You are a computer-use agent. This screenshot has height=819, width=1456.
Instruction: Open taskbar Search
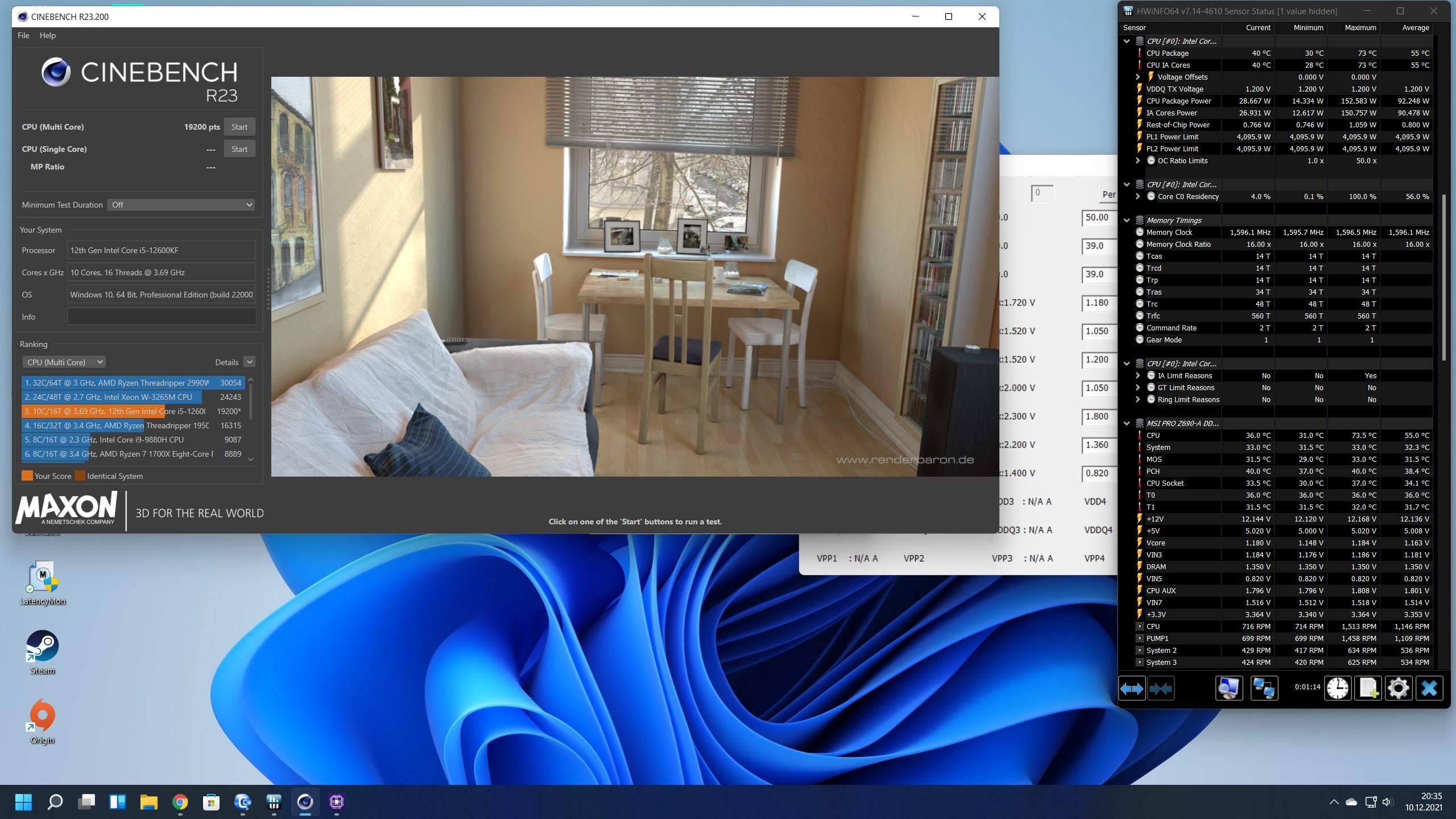click(55, 802)
